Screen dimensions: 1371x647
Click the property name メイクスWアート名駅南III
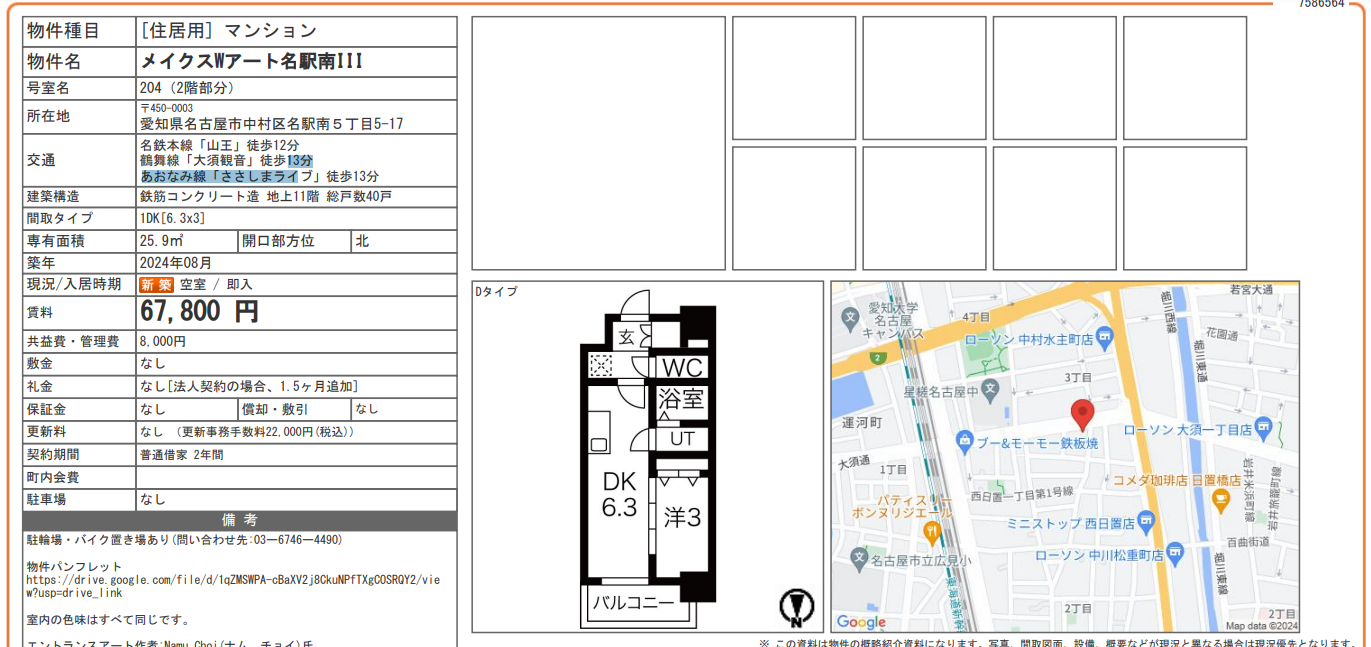coord(251,61)
